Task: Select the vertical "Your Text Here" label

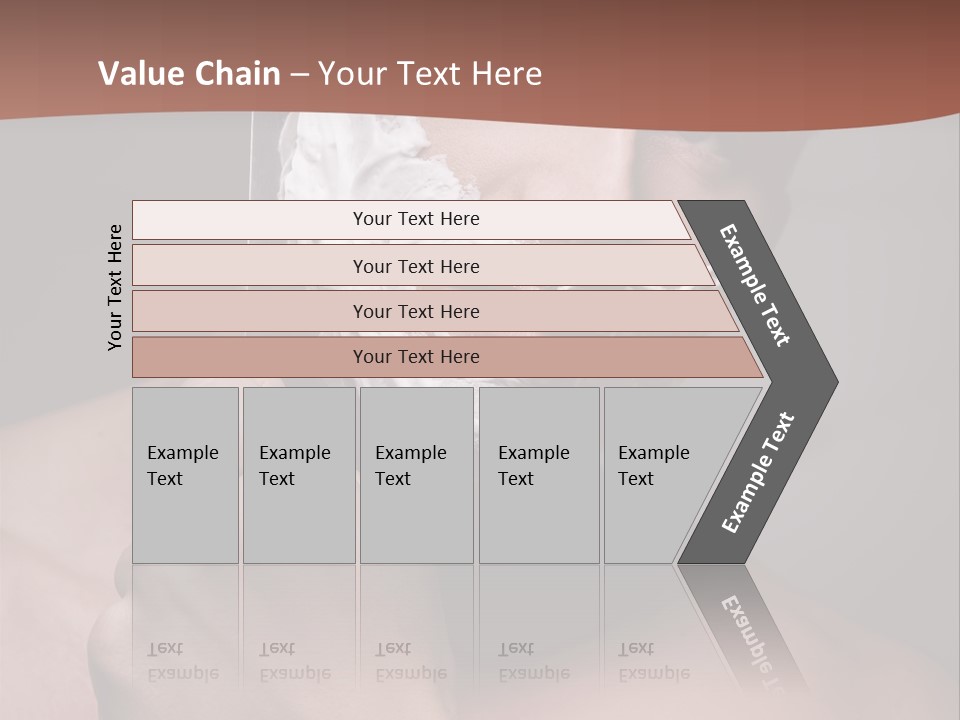Action: 115,287
